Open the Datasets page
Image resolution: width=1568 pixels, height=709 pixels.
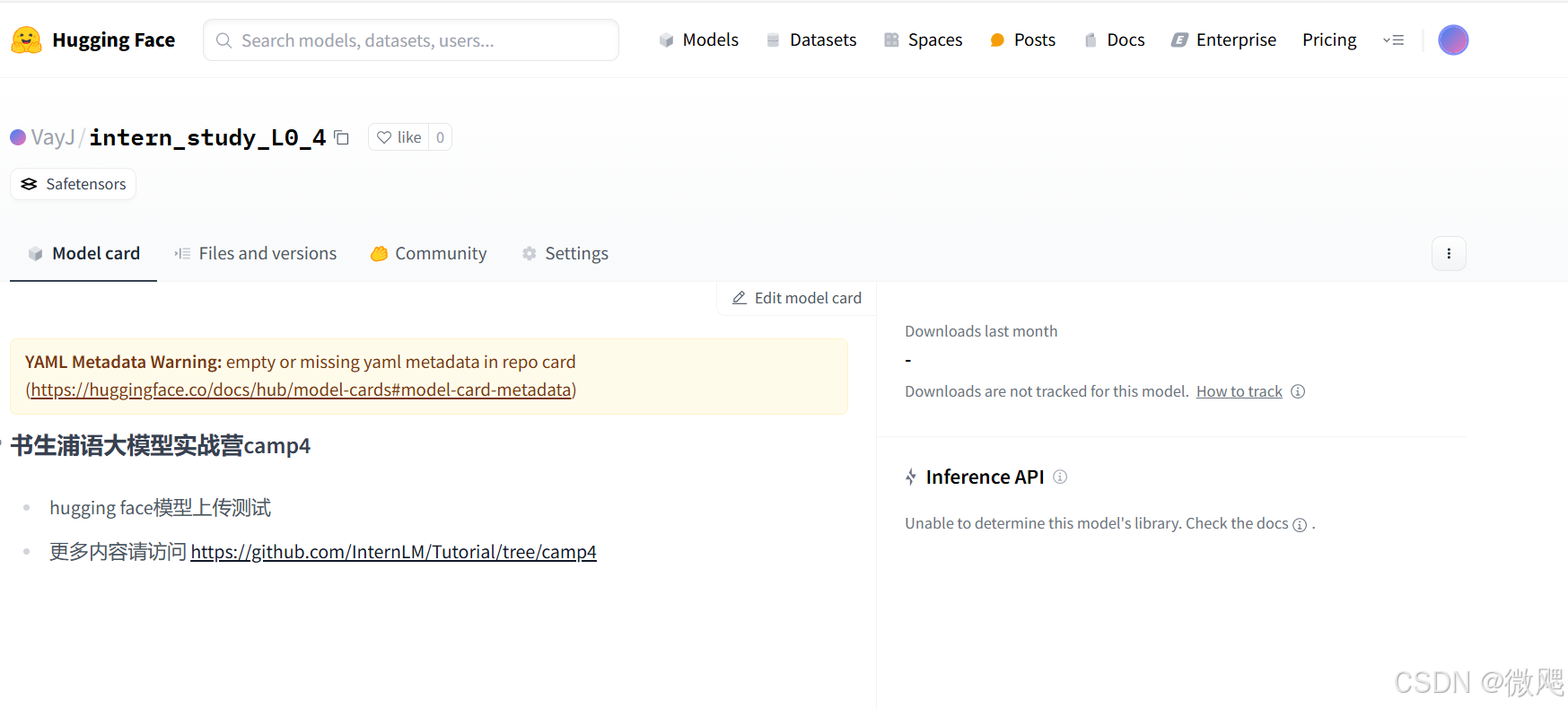[x=811, y=40]
